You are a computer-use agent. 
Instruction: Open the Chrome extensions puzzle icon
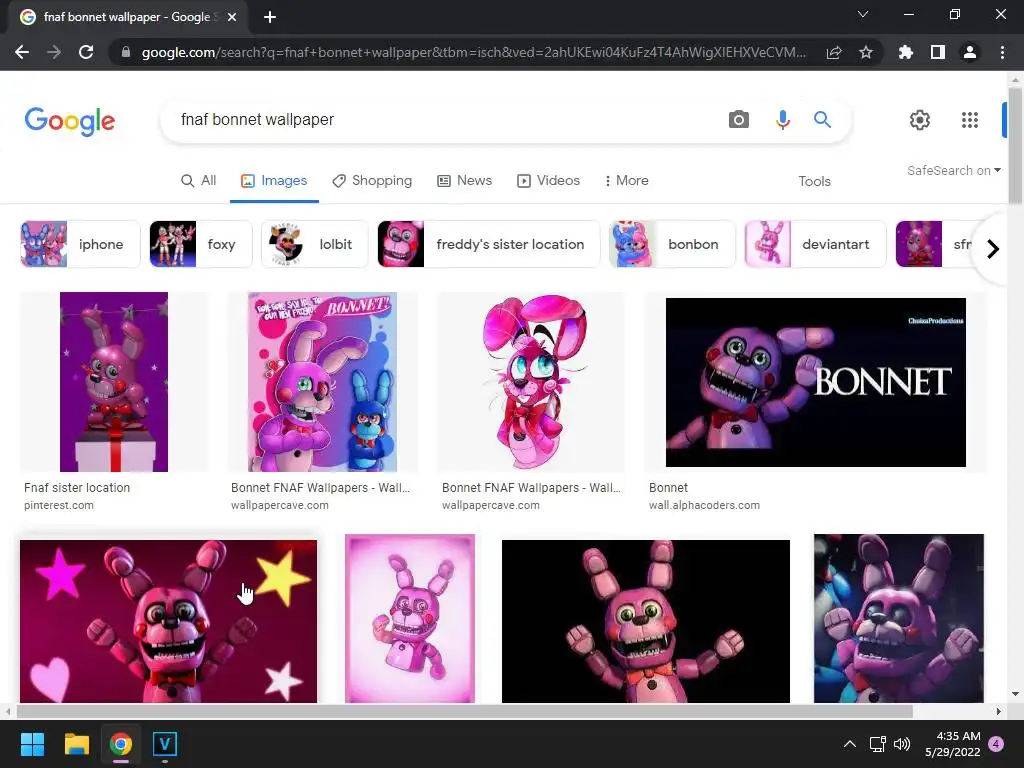pos(906,52)
